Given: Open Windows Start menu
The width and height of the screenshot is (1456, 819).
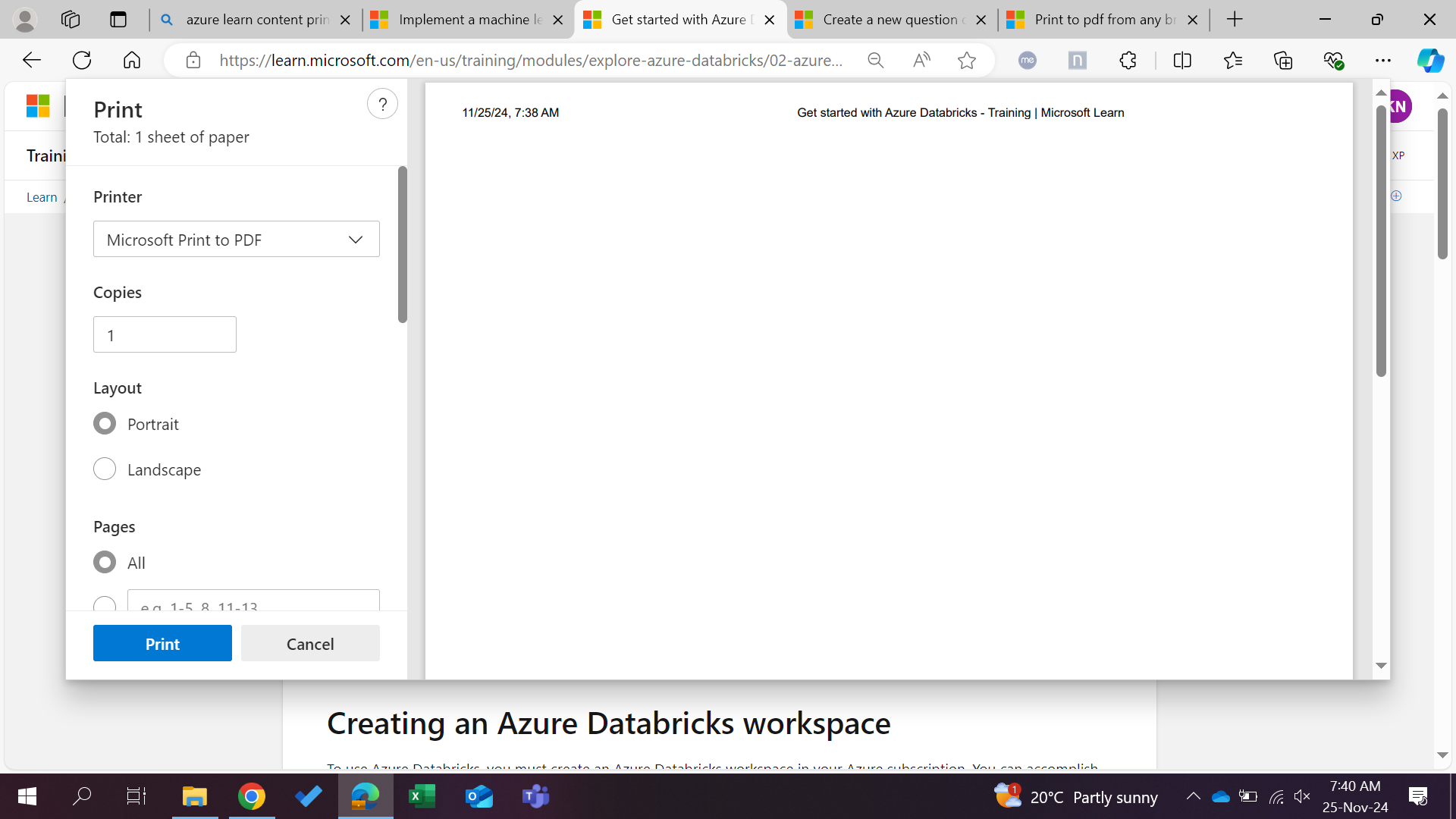Looking at the screenshot, I should (27, 796).
